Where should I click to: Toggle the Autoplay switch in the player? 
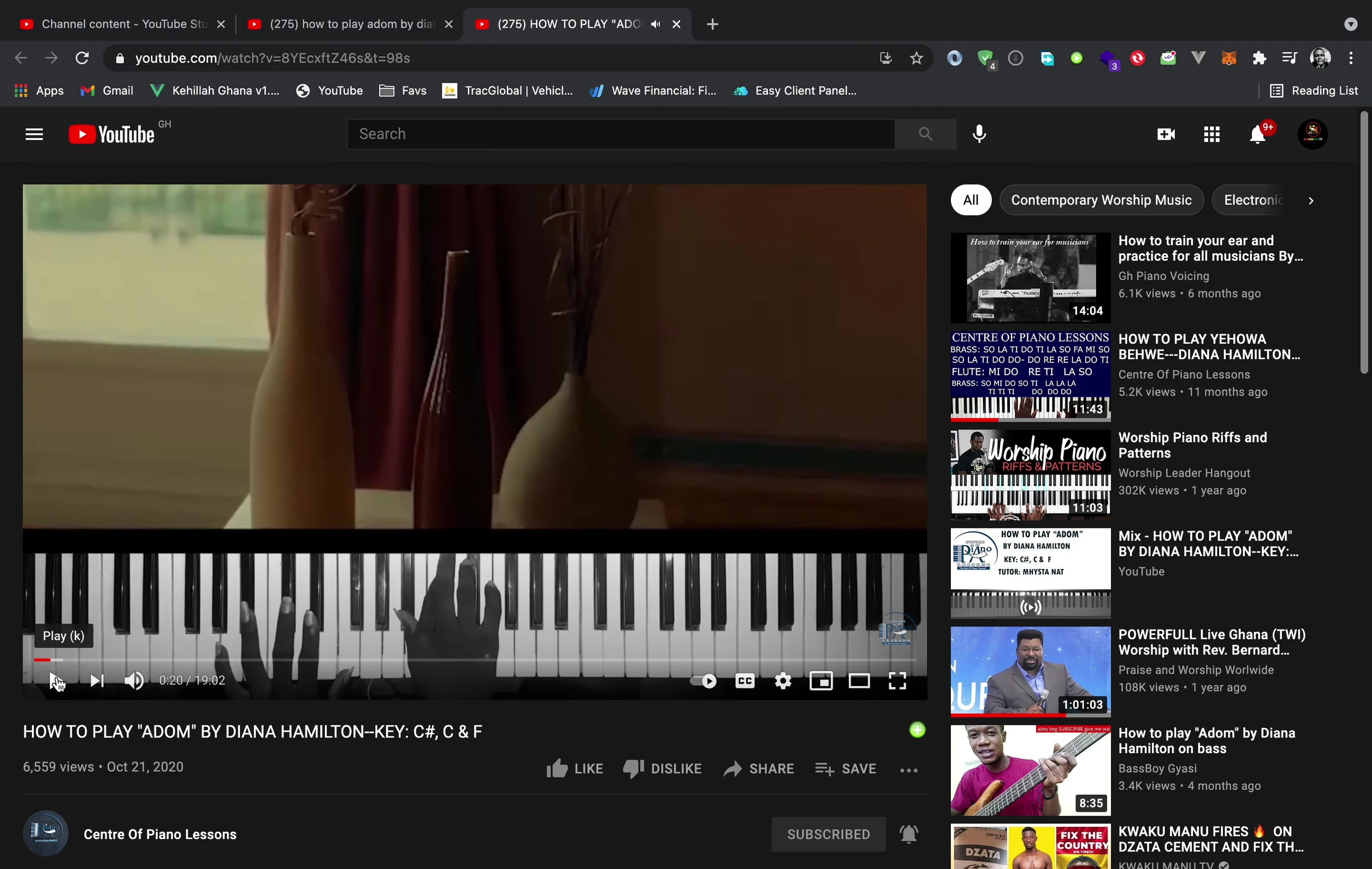click(703, 681)
